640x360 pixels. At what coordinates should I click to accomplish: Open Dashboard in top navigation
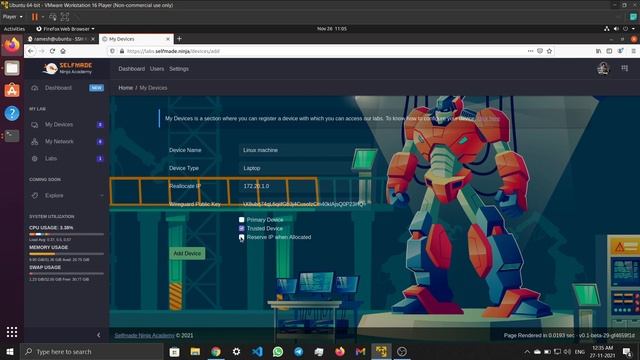coord(131,69)
